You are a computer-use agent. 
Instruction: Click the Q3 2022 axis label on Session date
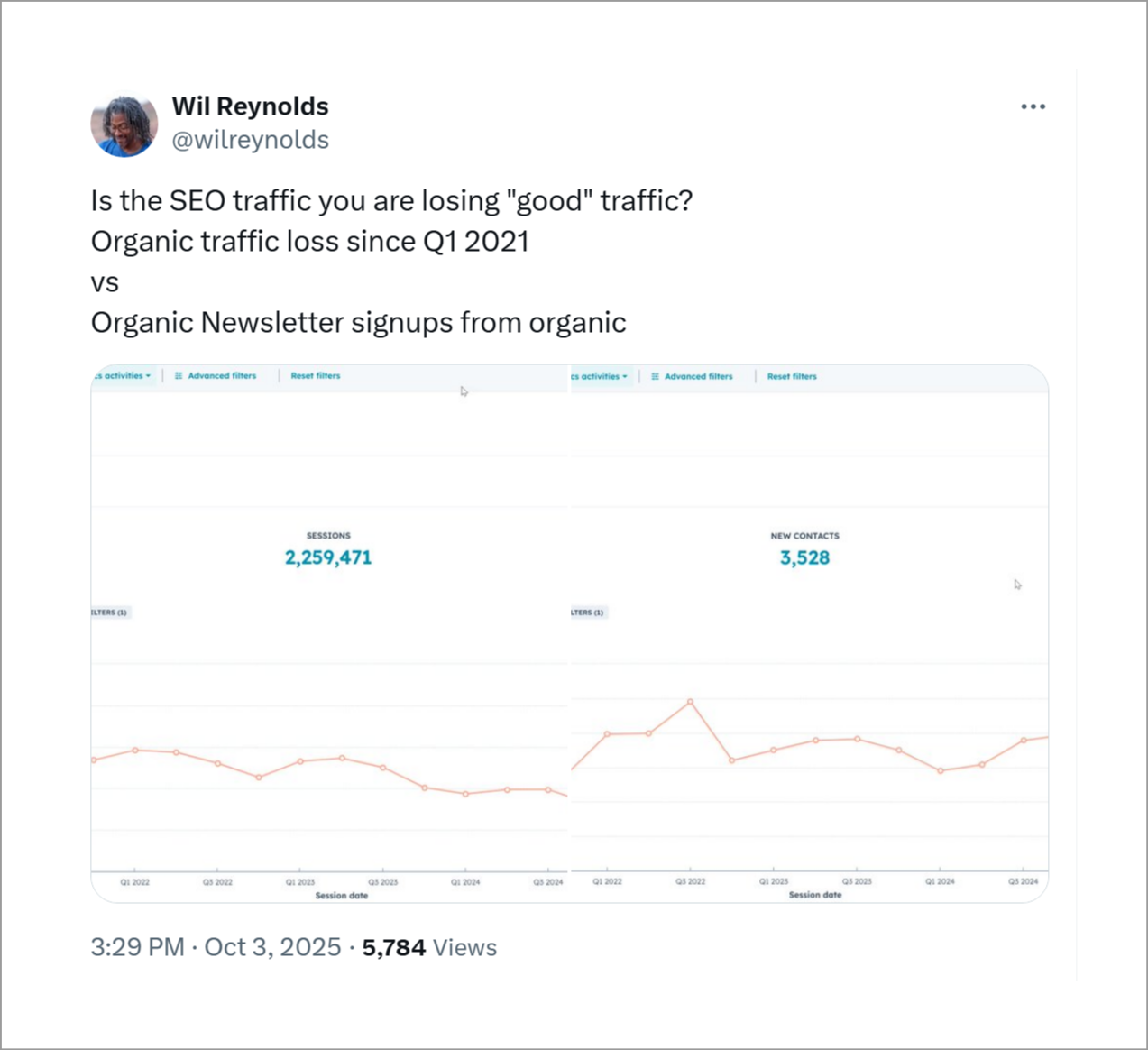(216, 882)
